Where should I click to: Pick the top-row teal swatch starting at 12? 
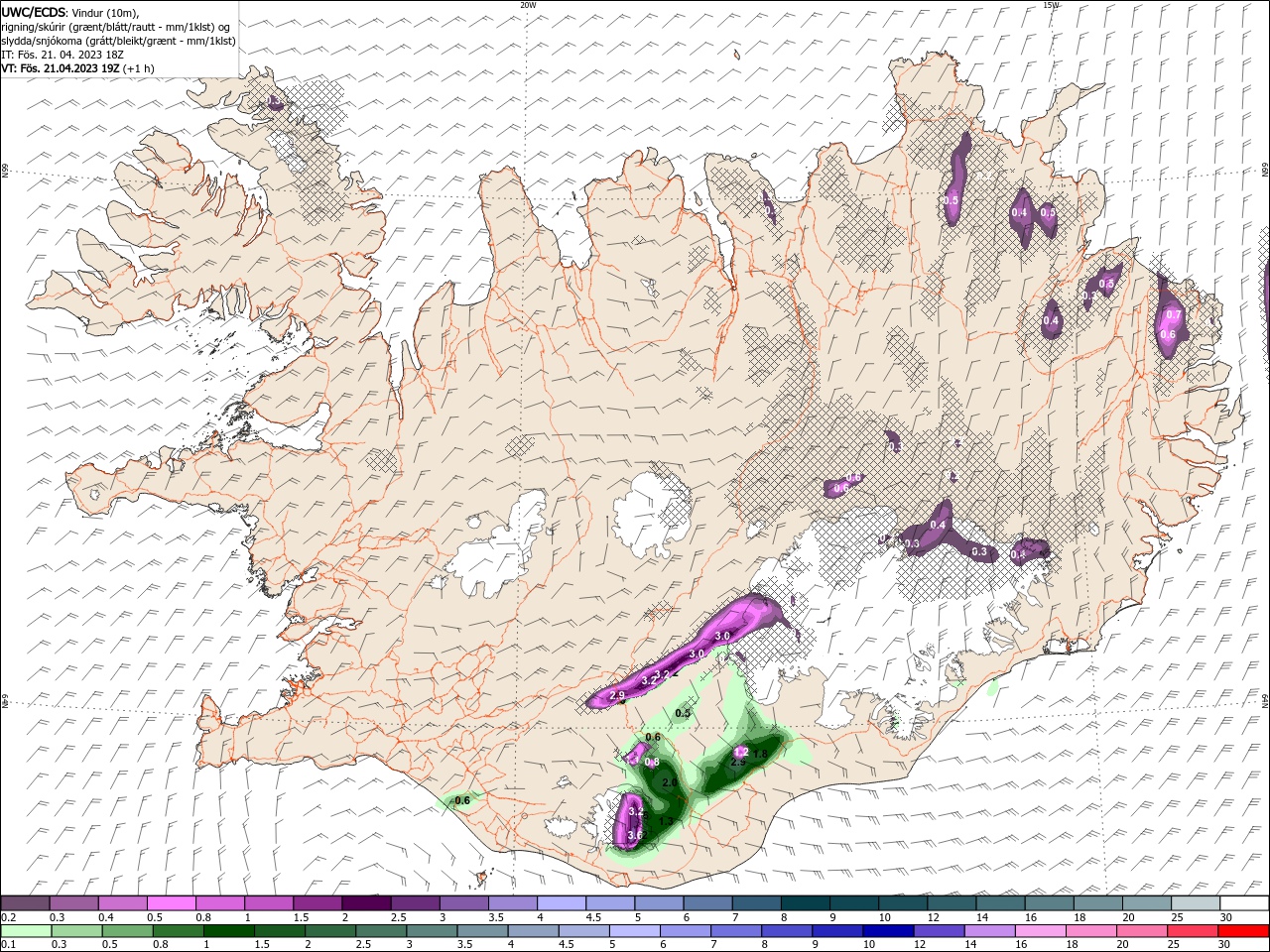(x=951, y=903)
